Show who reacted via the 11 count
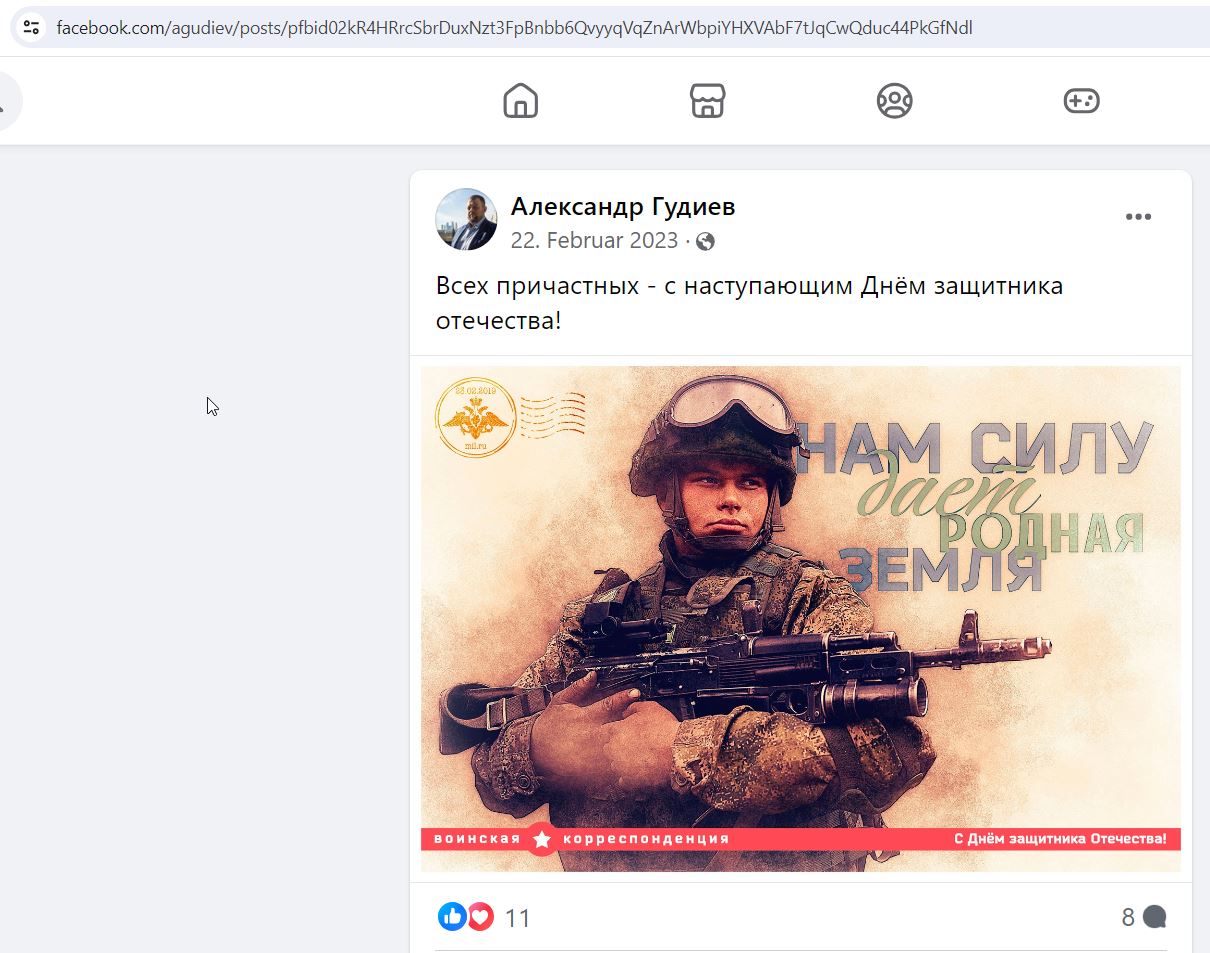The image size is (1210, 953). pos(517,918)
